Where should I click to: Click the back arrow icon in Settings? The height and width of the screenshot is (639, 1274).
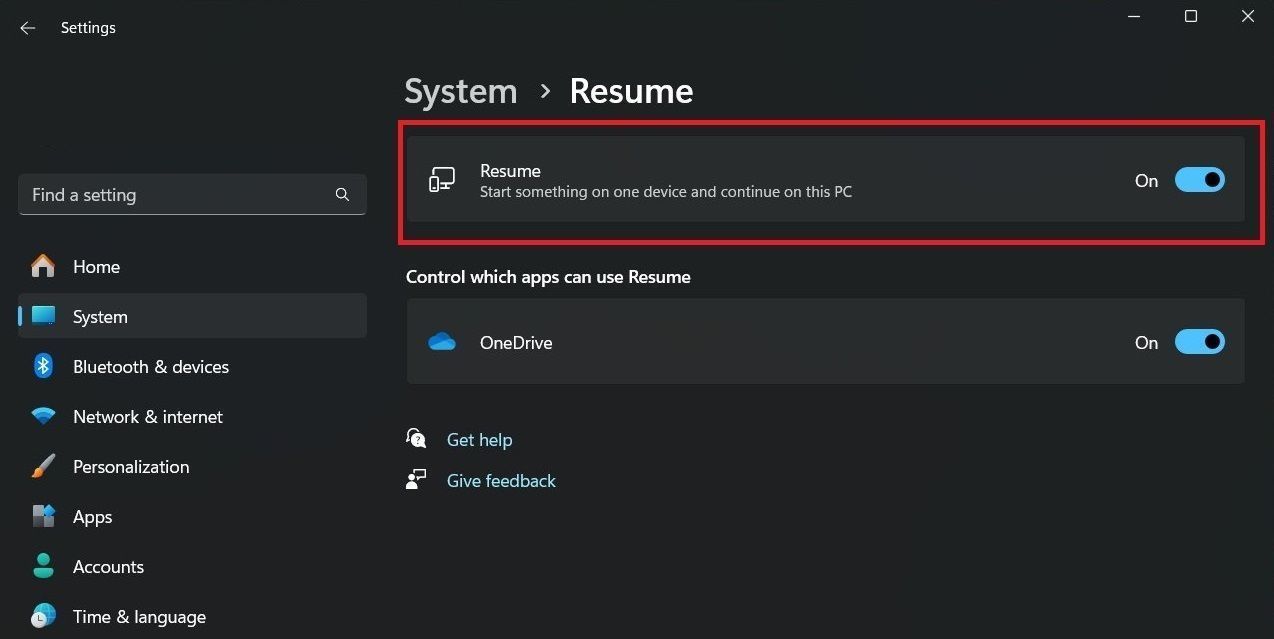click(x=27, y=28)
